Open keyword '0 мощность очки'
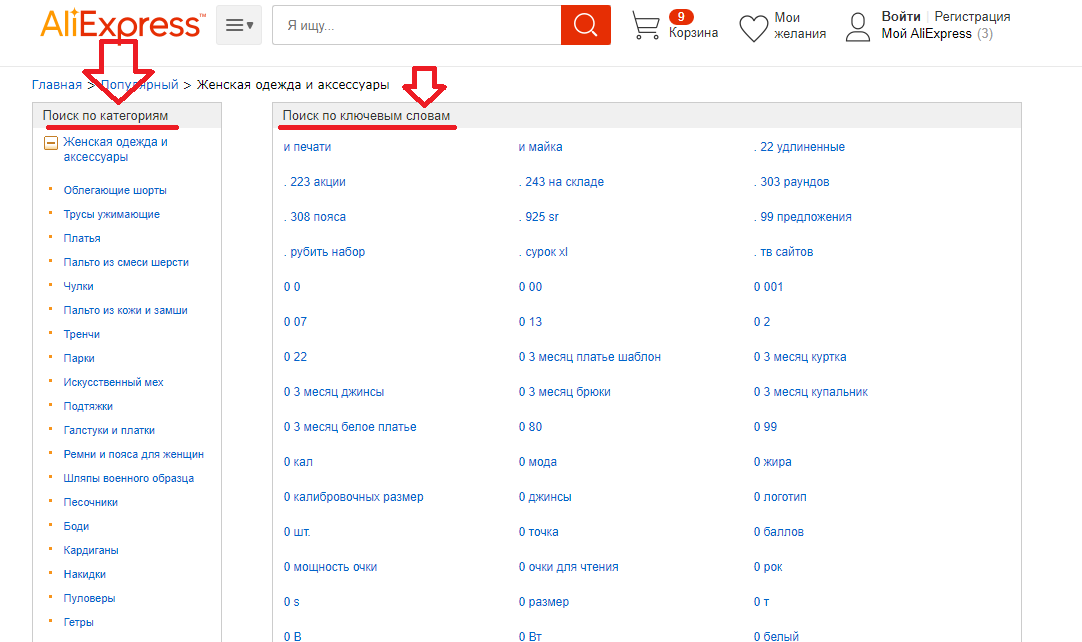 pos(331,567)
